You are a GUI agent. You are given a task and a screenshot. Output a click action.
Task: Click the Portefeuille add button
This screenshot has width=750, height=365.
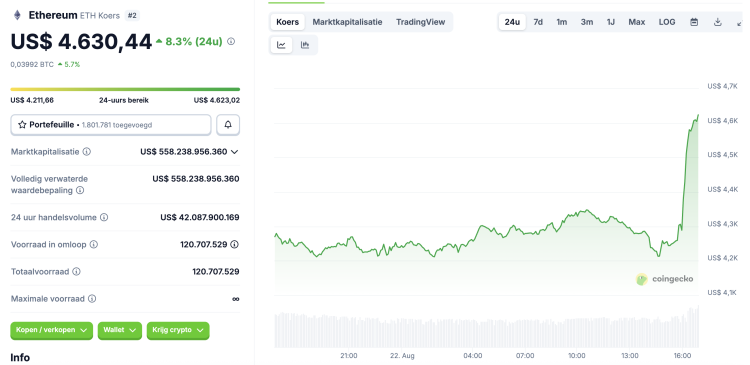(x=110, y=125)
